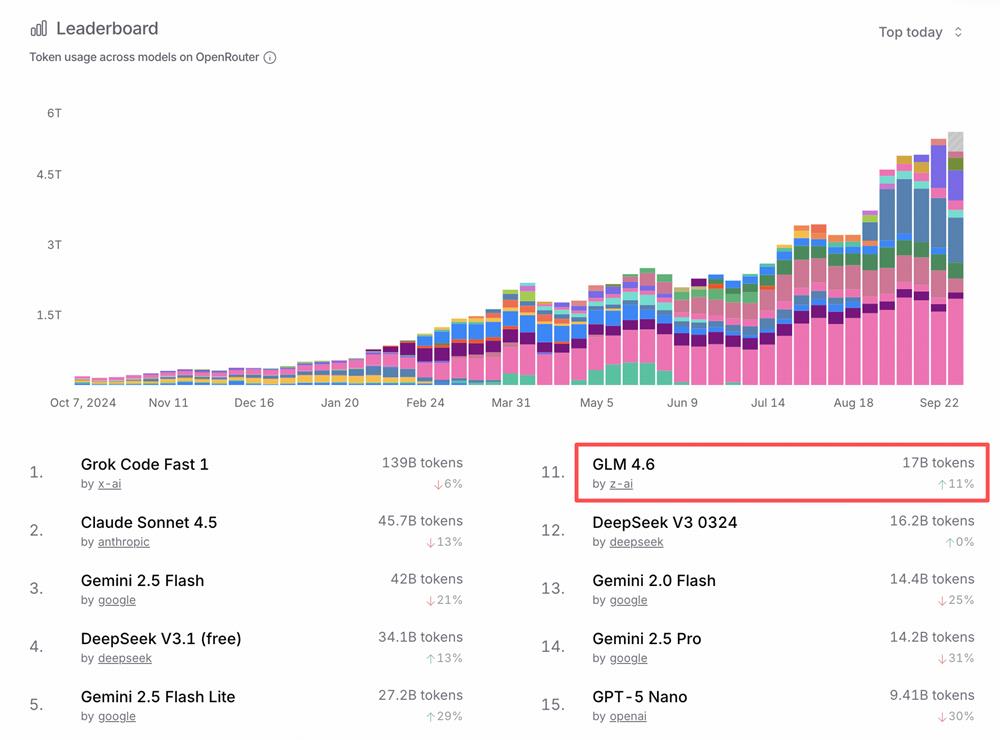
Task: Click the info icon beside token usage subtitle
Action: 270,58
